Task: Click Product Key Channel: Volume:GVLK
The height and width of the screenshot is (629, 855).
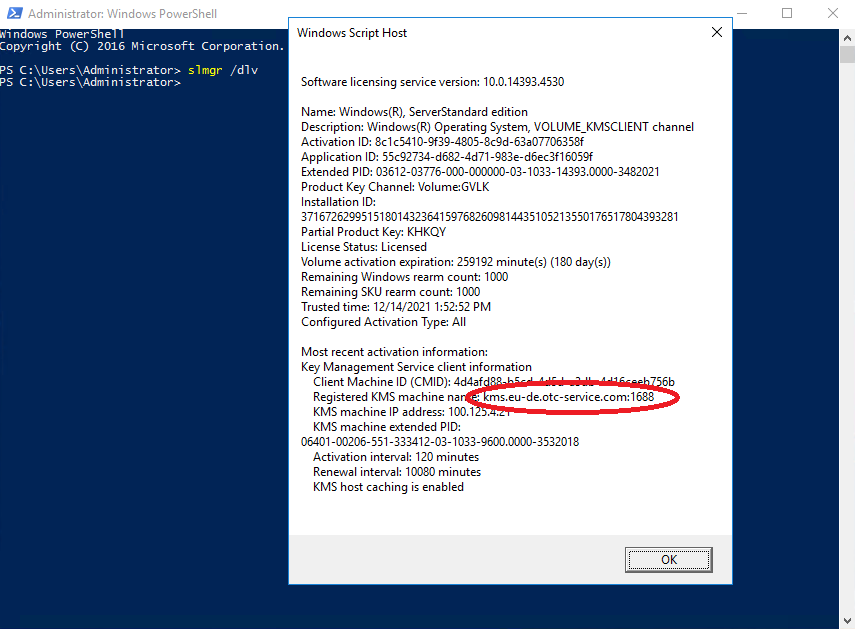Action: coord(395,187)
